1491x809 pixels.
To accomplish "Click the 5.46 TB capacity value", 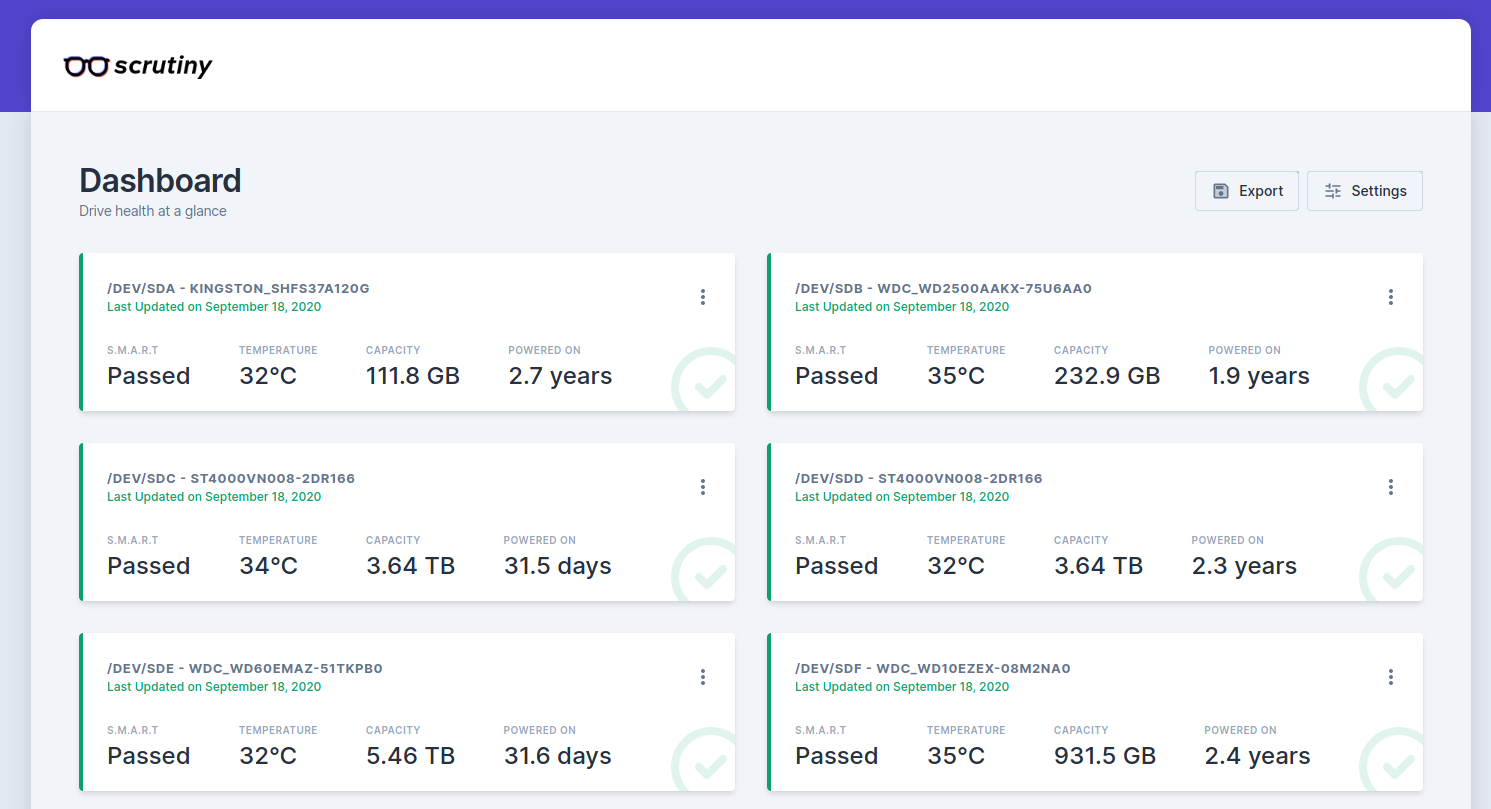I will click(411, 756).
